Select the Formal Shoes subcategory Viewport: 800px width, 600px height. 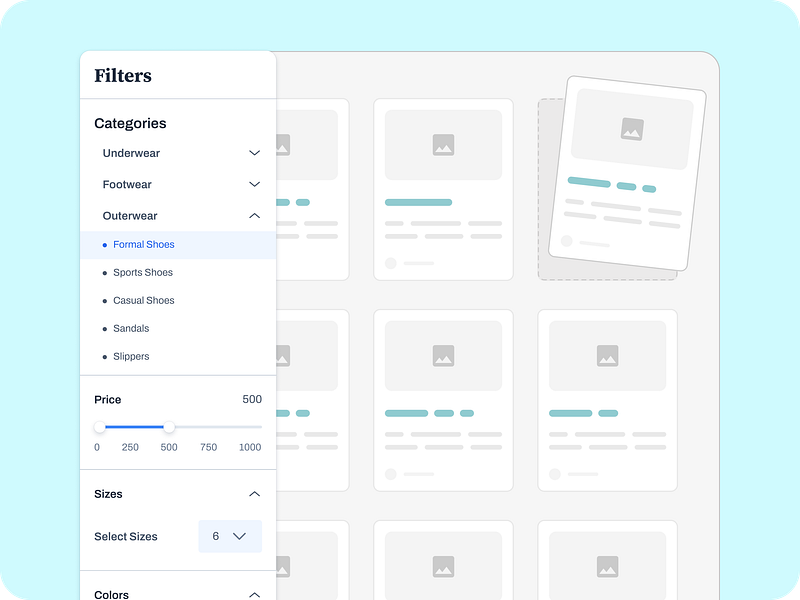click(x=178, y=245)
